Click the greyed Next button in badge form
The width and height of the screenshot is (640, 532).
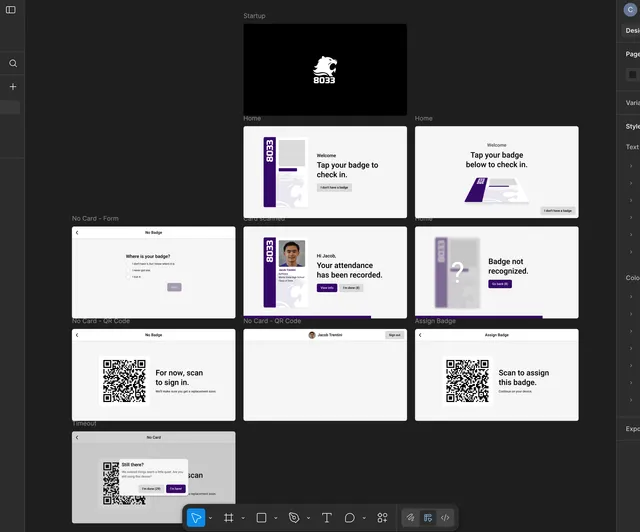[x=174, y=287]
